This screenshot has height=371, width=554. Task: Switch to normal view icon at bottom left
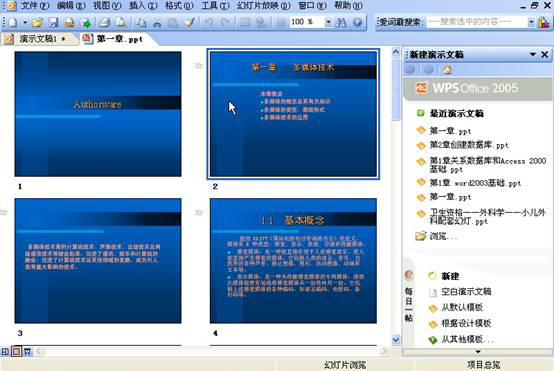(5, 352)
